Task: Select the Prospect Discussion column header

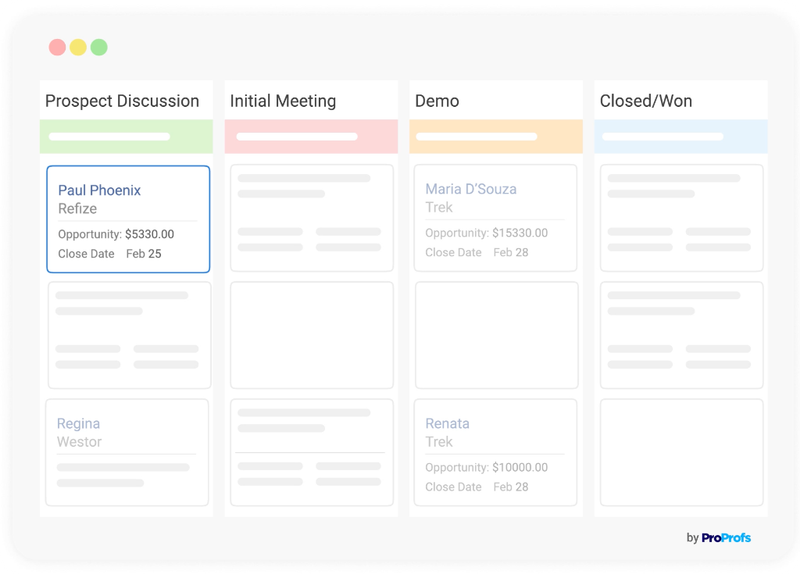Action: (122, 101)
